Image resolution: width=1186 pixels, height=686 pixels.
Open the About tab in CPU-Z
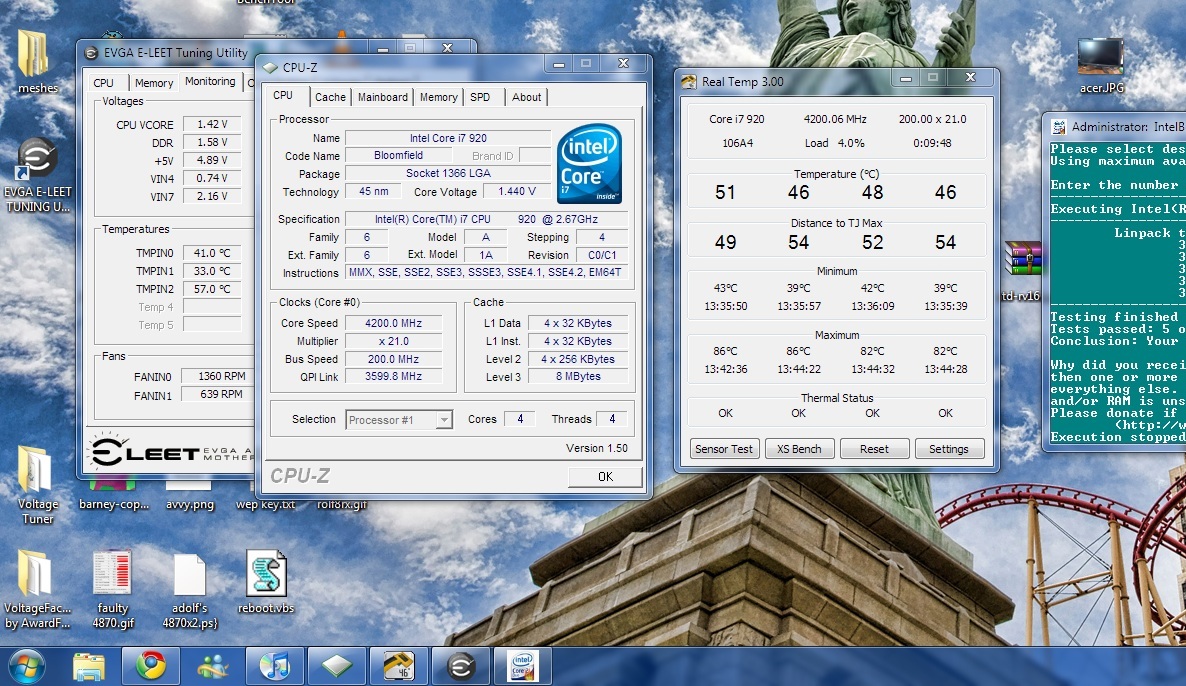click(526, 97)
